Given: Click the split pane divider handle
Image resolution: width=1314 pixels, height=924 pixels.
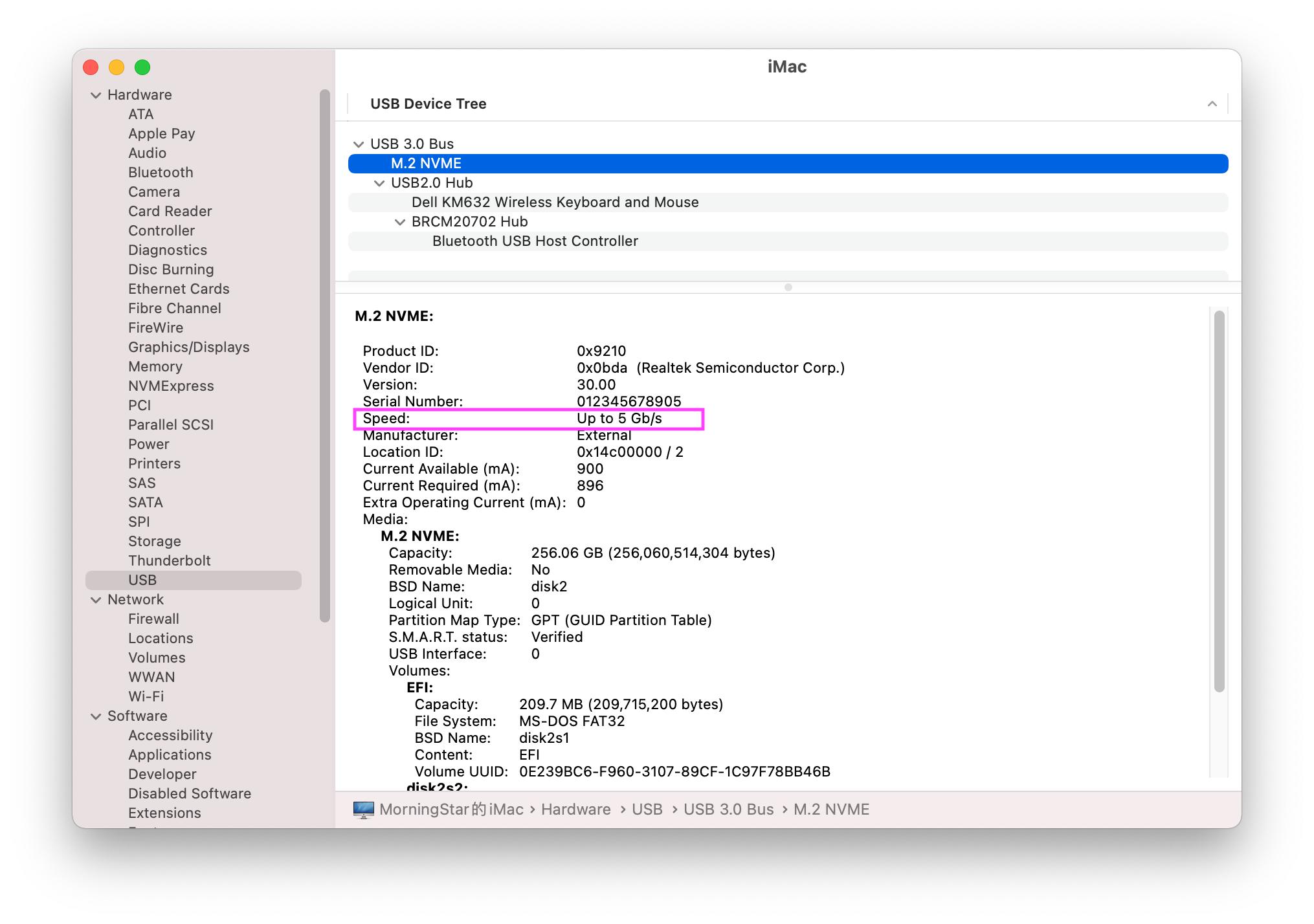Looking at the screenshot, I should 788,287.
